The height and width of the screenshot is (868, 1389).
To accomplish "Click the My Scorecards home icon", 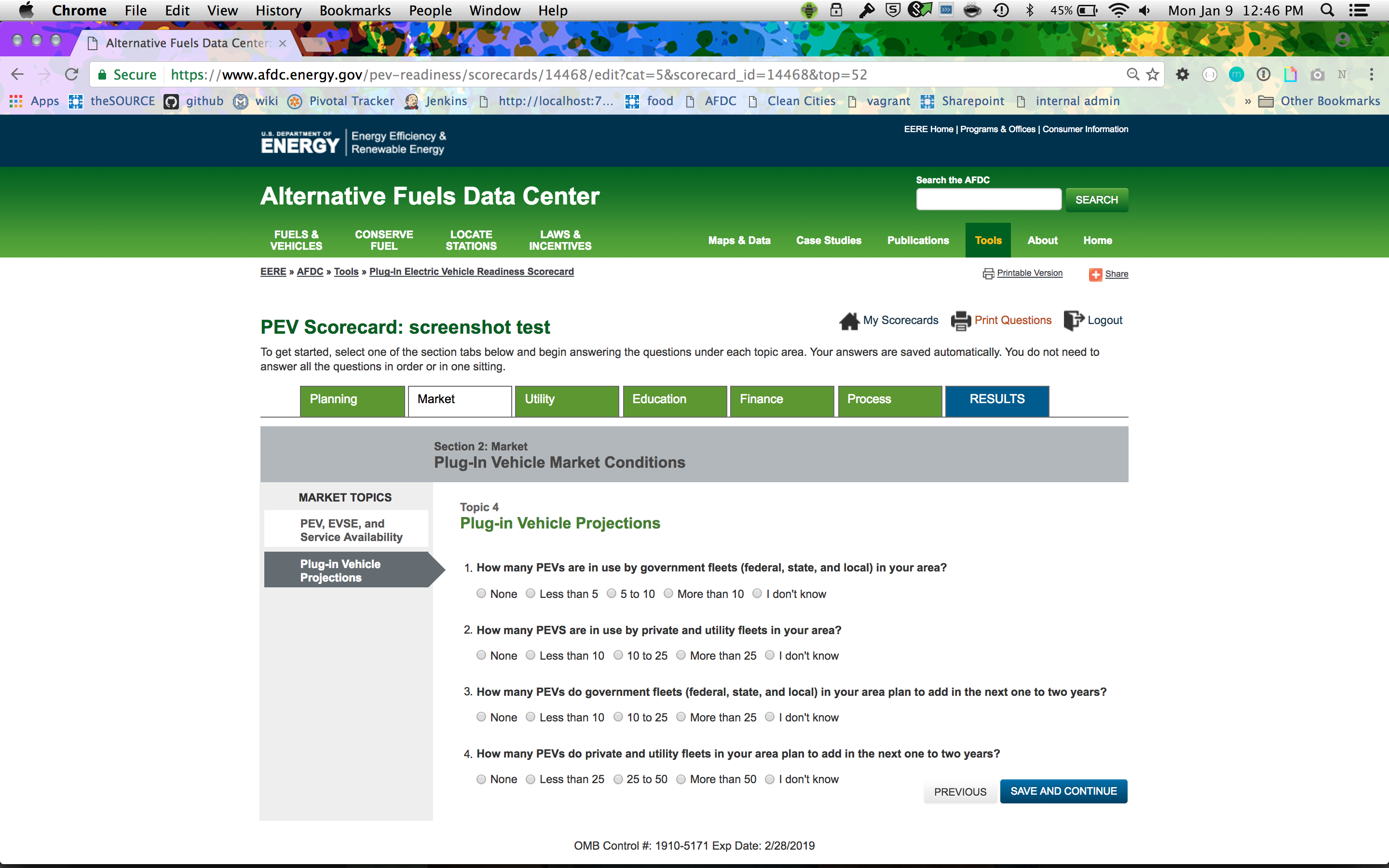I will [849, 321].
